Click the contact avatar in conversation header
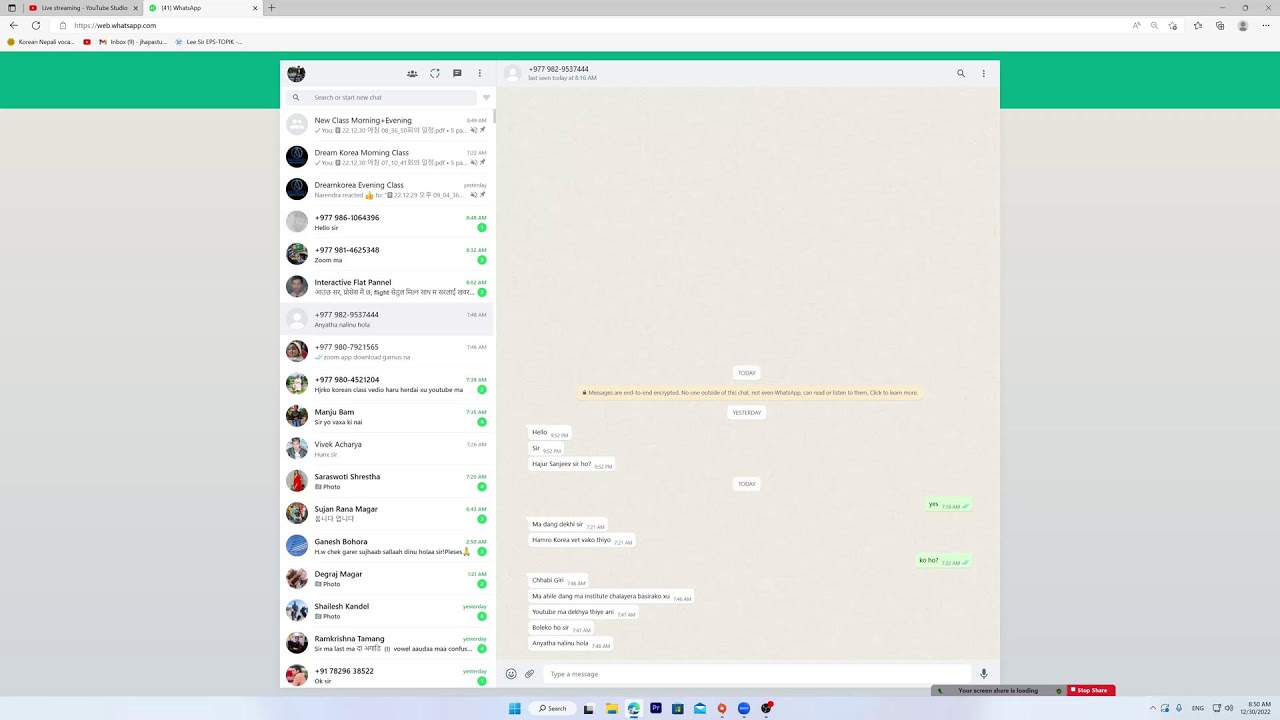This screenshot has height=720, width=1280. pos(513,73)
